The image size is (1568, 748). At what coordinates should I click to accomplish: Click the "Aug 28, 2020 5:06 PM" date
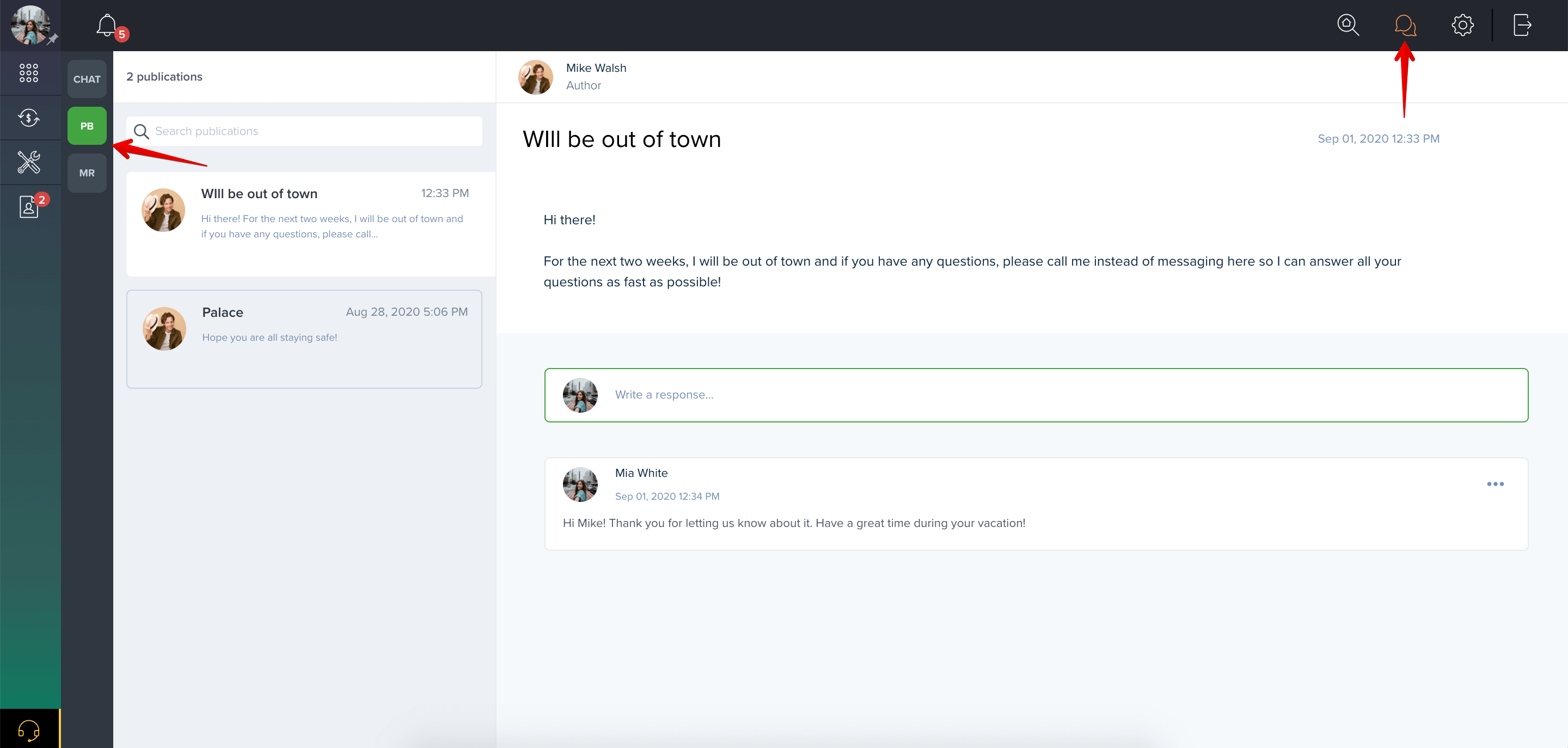(x=407, y=311)
